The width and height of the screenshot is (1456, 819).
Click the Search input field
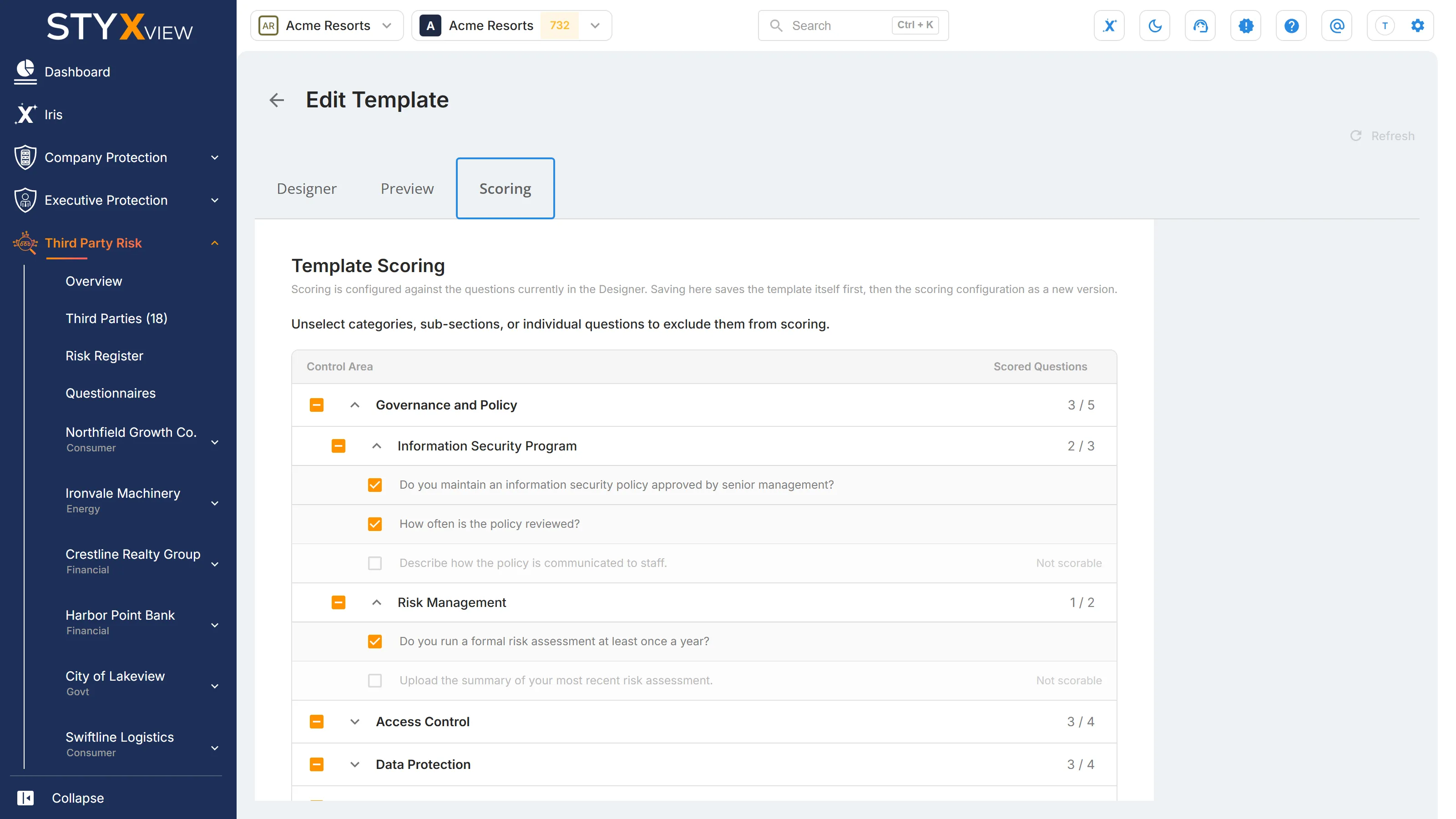pos(853,25)
